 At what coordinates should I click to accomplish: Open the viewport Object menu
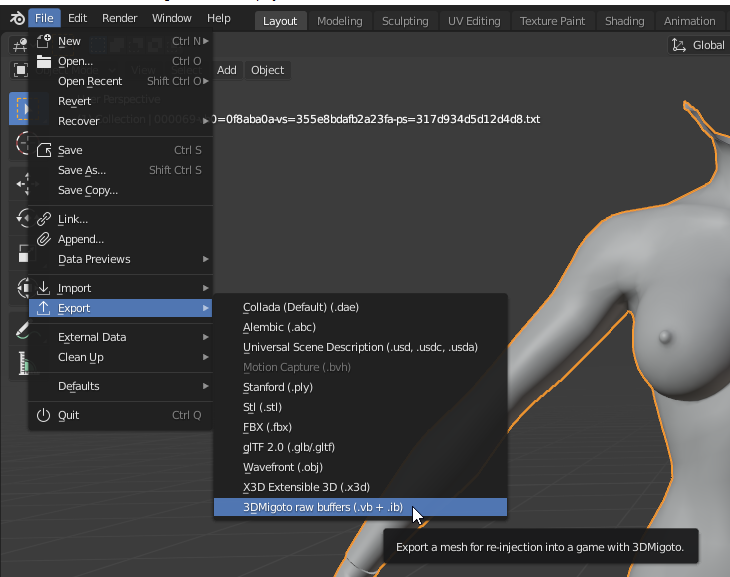tap(267, 70)
